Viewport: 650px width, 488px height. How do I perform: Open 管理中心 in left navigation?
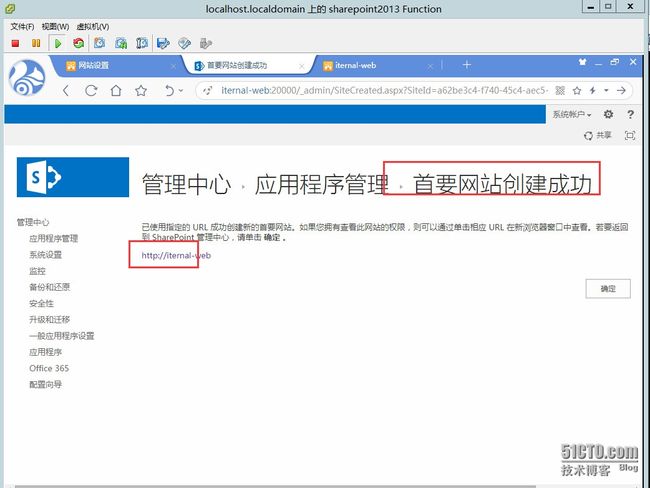coord(33,222)
